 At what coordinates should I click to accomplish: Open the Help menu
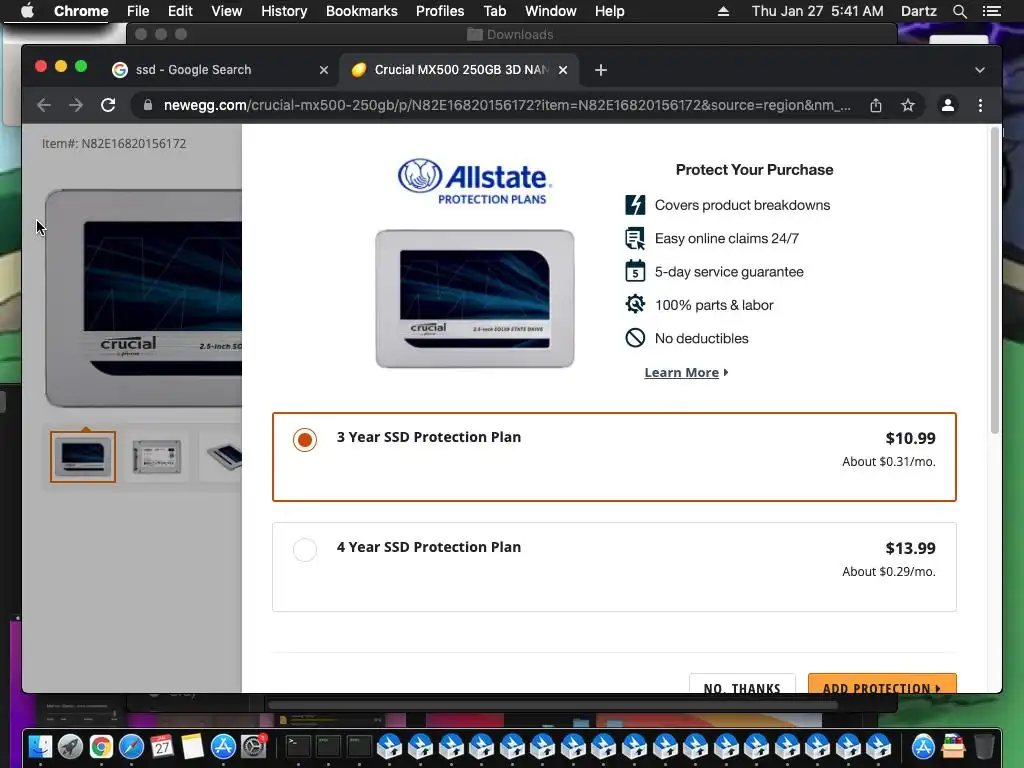tap(609, 11)
